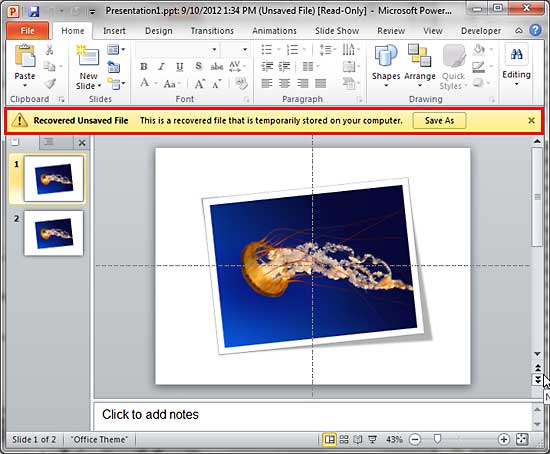The height and width of the screenshot is (454, 550).
Task: Open the Review tab
Action: point(391,31)
